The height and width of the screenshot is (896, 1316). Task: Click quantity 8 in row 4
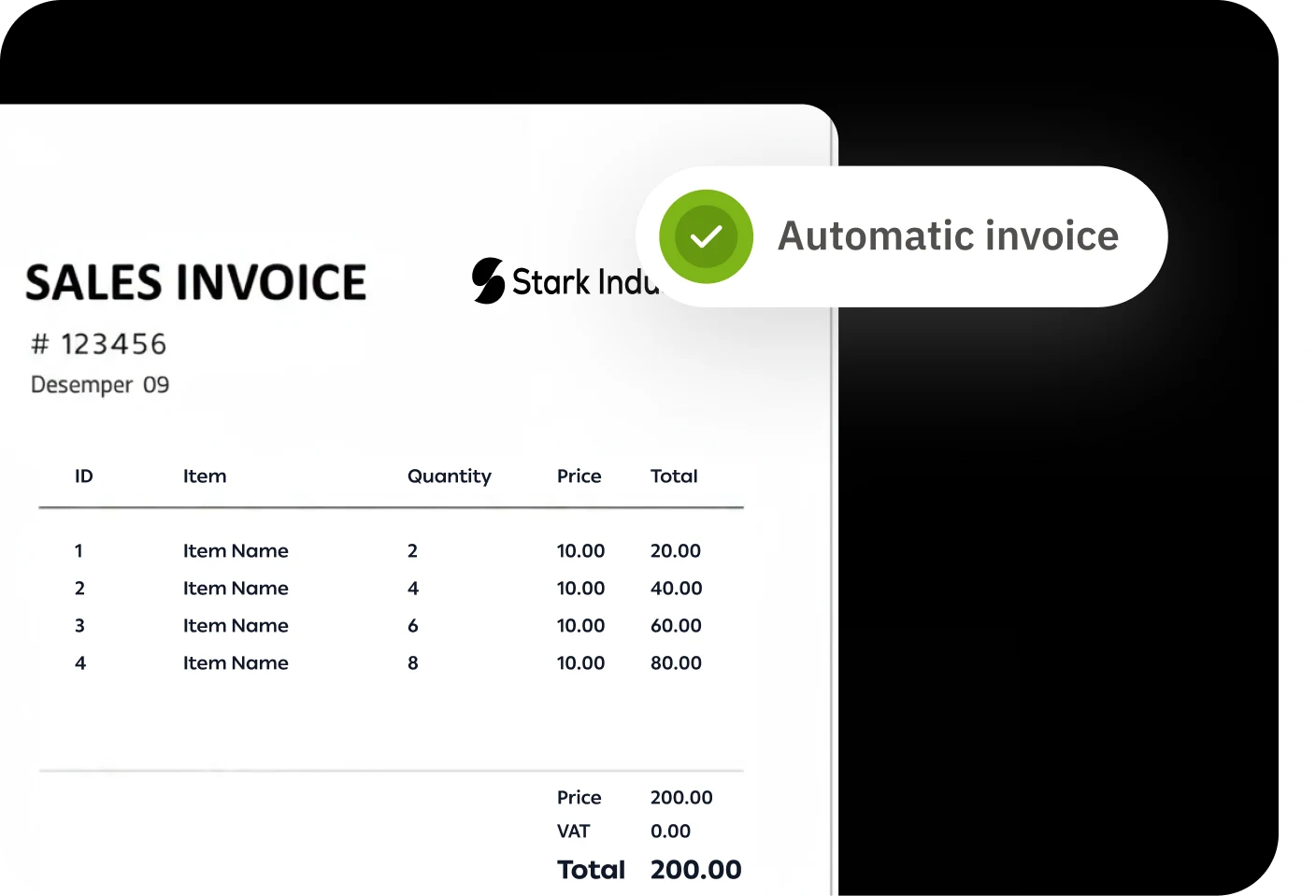point(413,663)
